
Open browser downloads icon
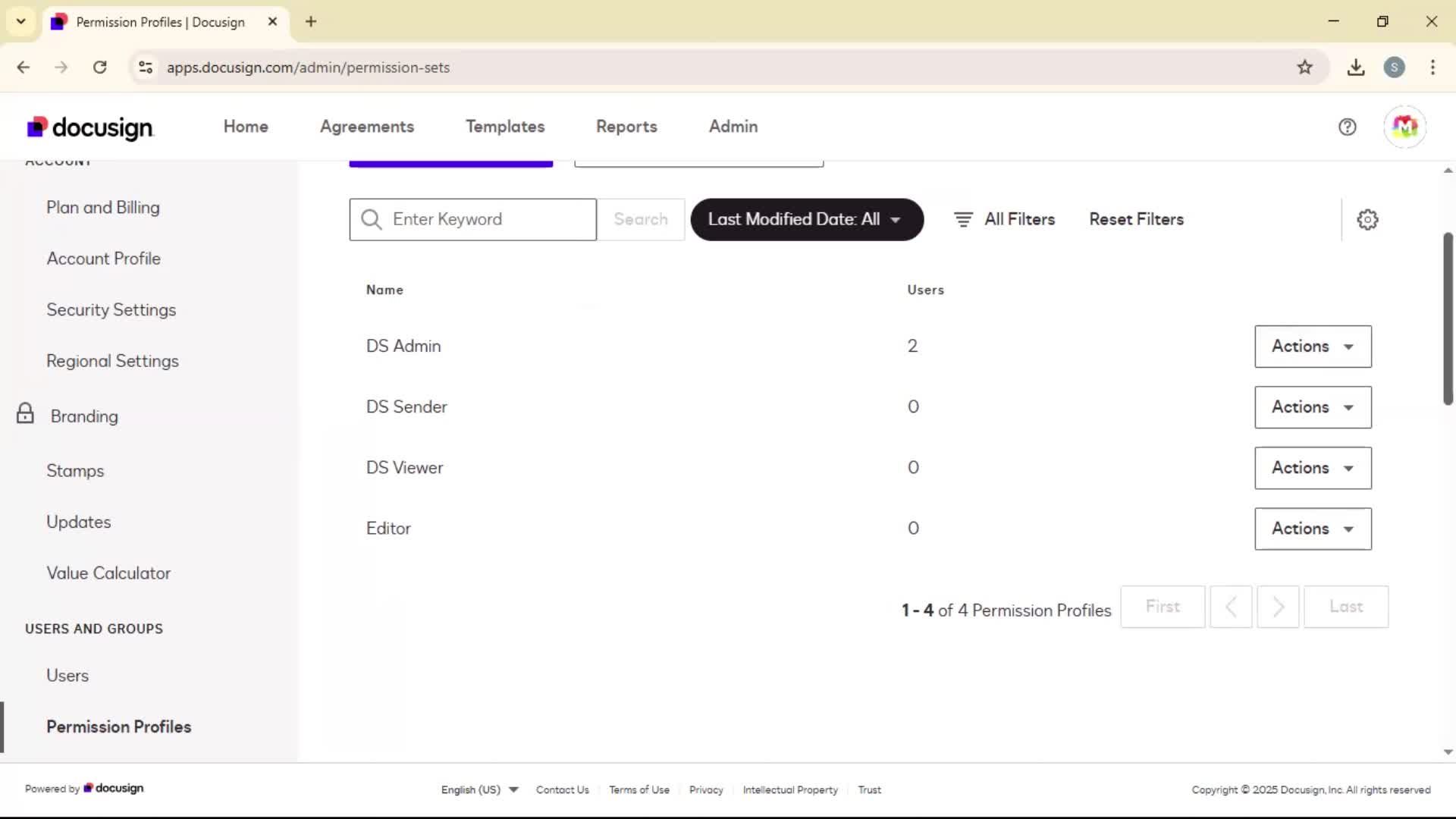(1356, 67)
